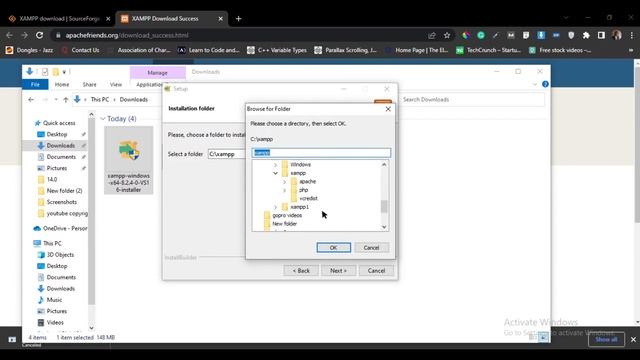This screenshot has width=640, height=360.
Task: Open This PC in navigation pane
Action: click(52, 243)
